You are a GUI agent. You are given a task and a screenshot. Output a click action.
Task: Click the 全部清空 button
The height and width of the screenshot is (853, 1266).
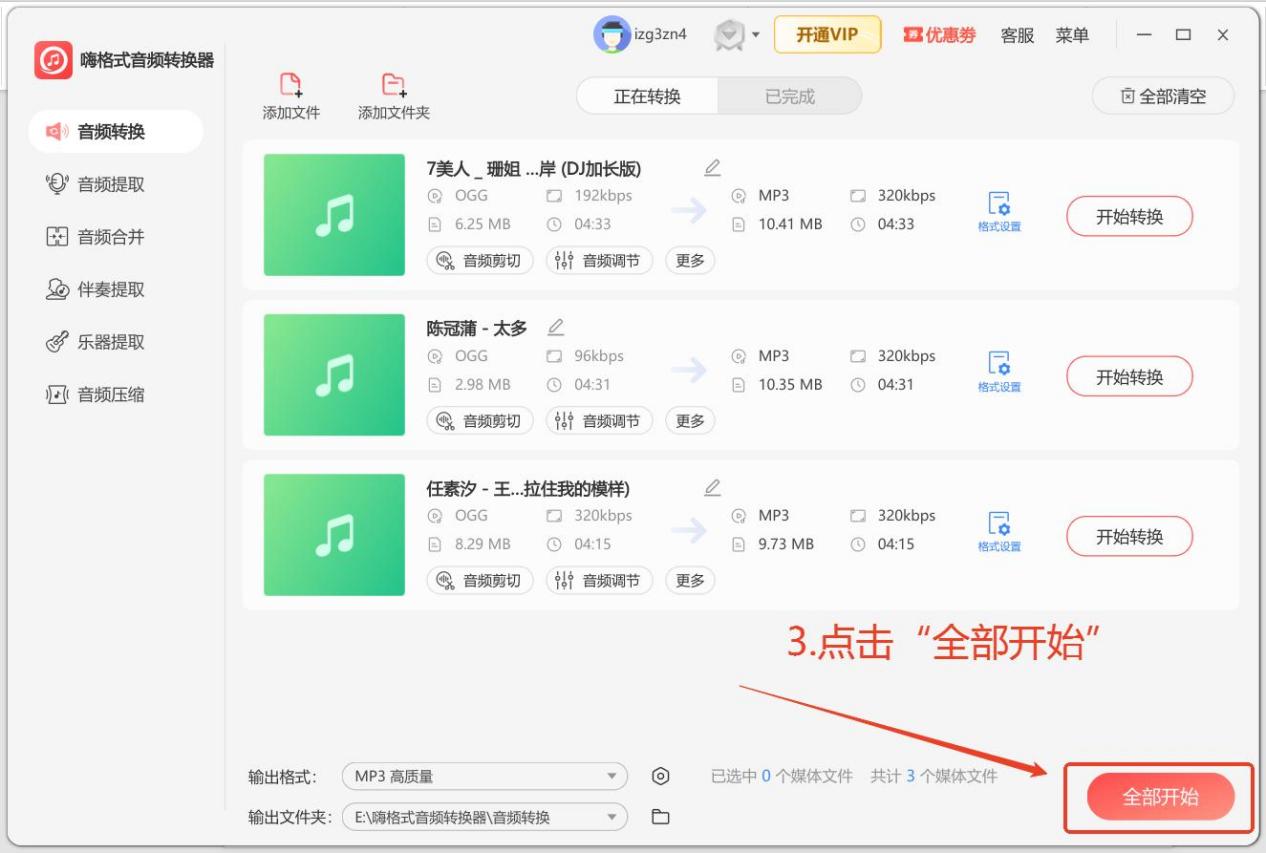[x=1163, y=96]
